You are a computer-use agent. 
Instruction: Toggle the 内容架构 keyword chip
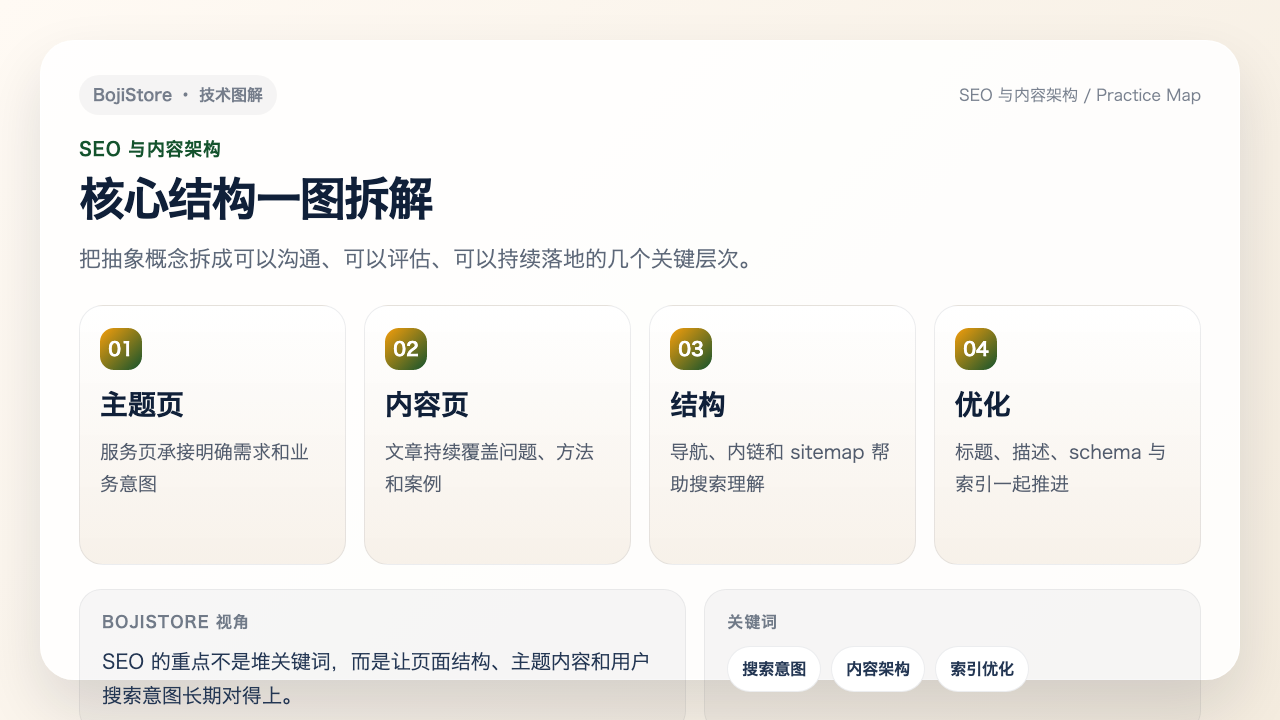pyautogui.click(x=877, y=669)
